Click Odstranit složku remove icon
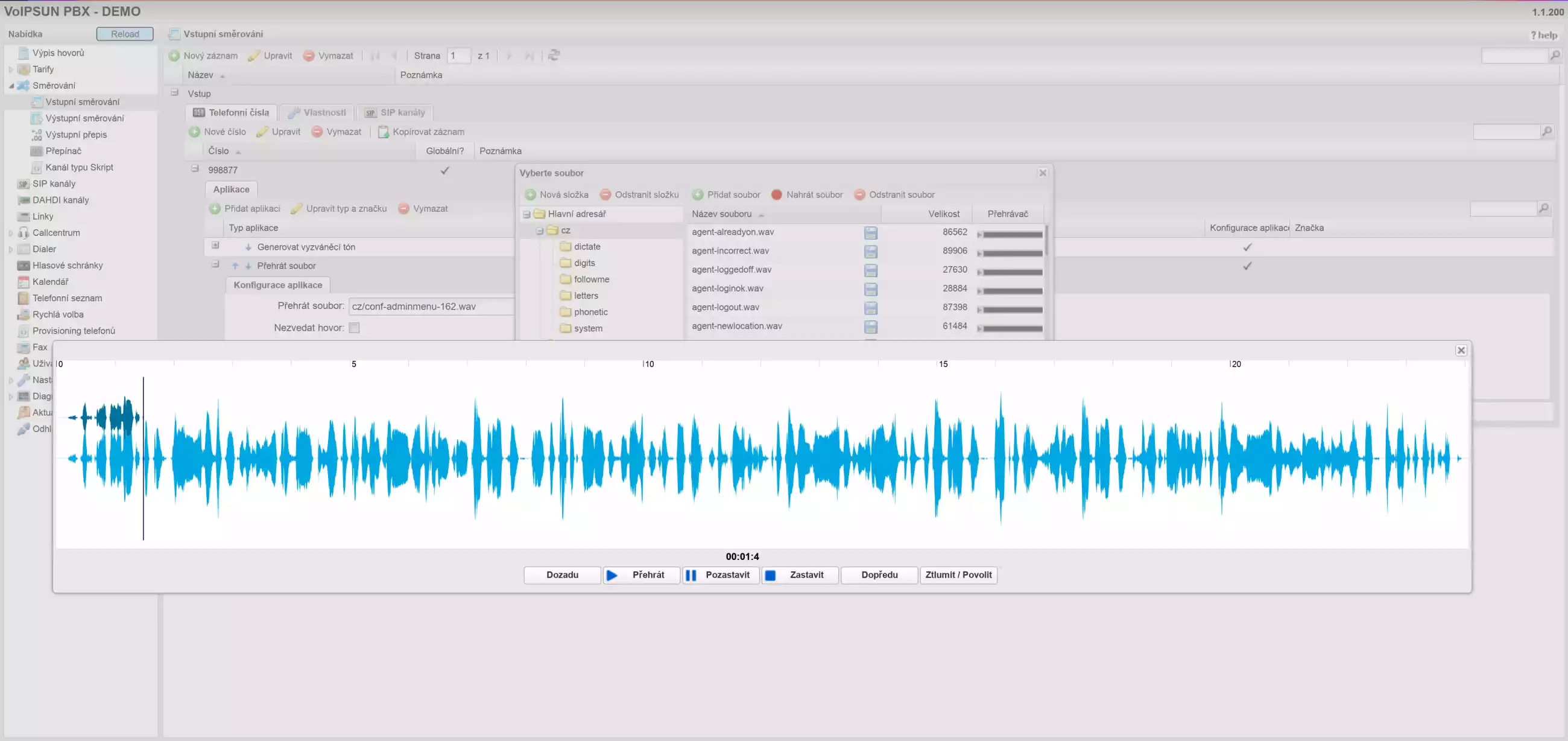 pyautogui.click(x=605, y=195)
